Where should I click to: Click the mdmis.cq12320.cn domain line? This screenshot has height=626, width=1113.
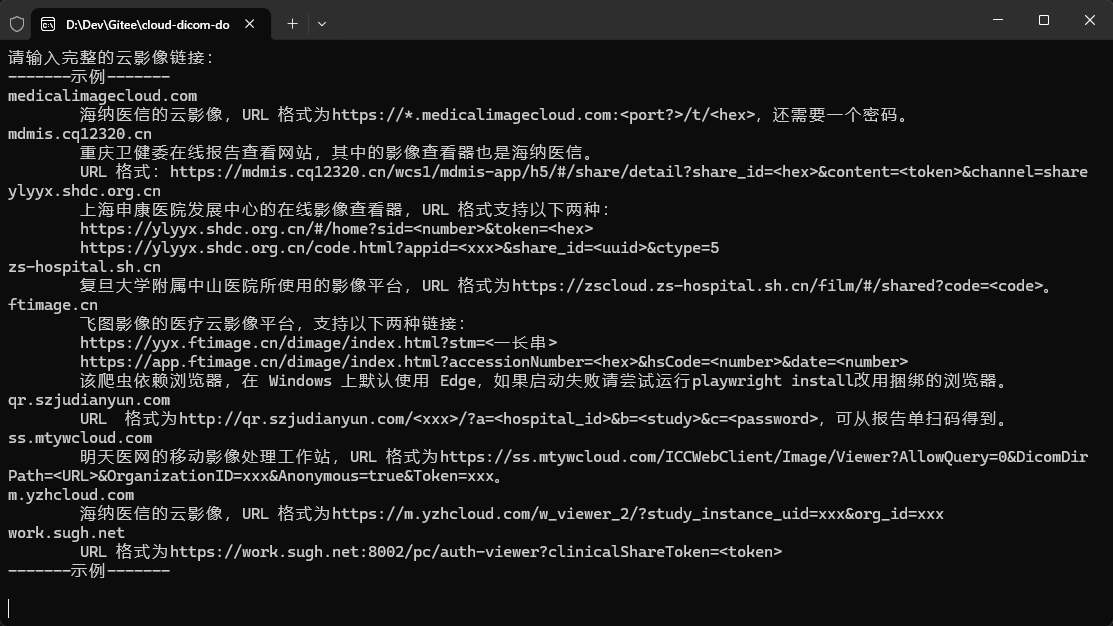tap(80, 133)
